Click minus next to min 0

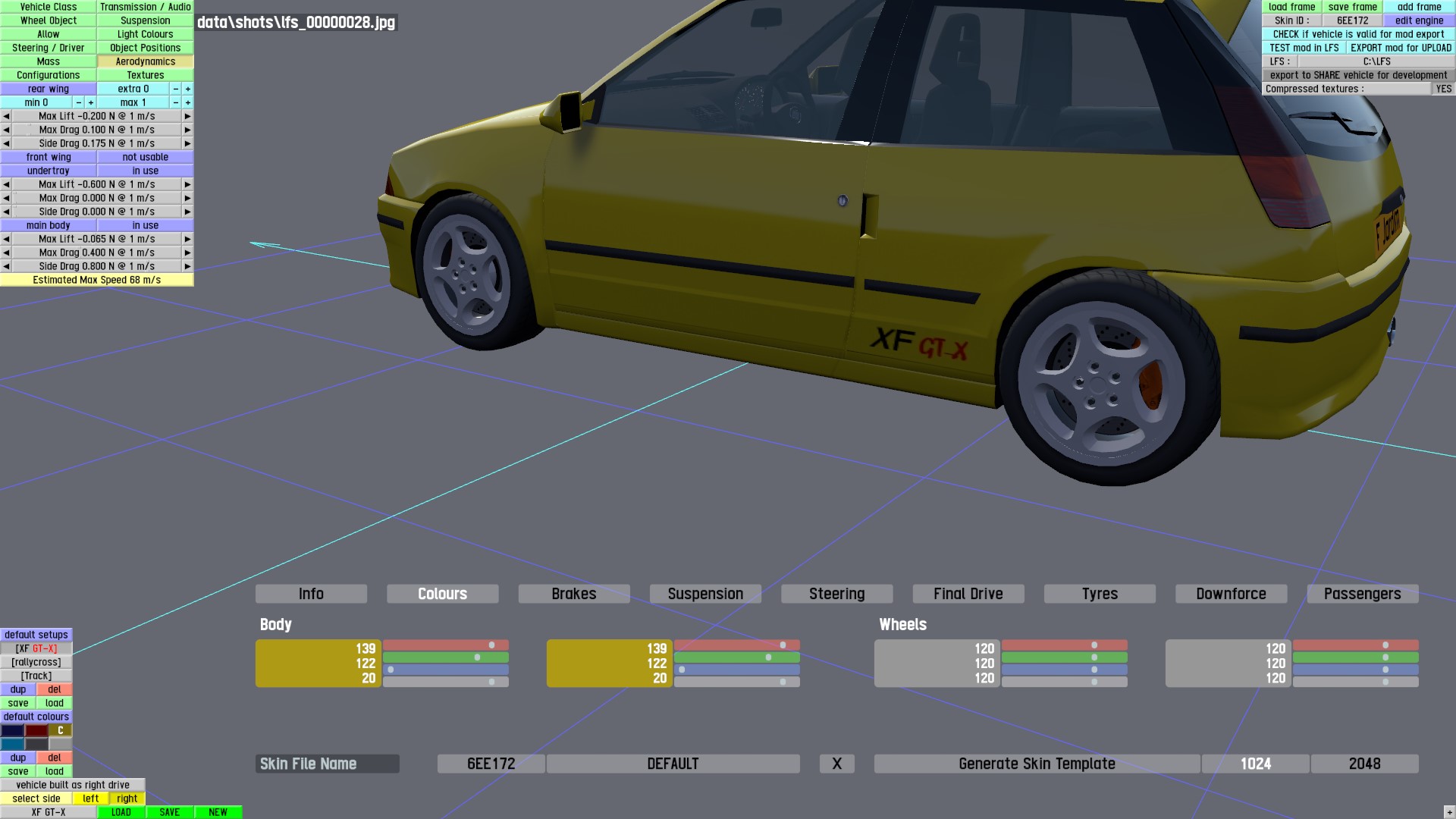[x=78, y=102]
